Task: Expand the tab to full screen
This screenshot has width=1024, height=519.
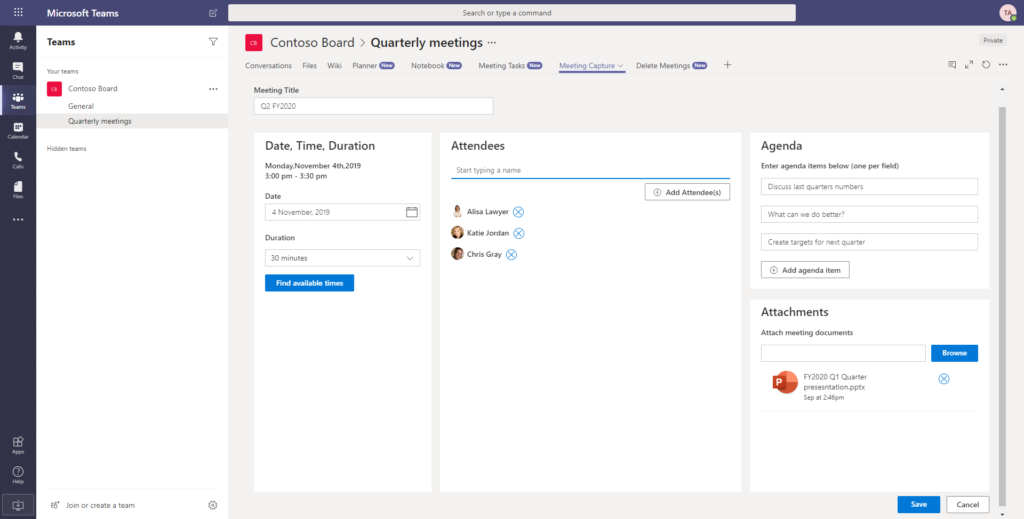Action: [969, 65]
